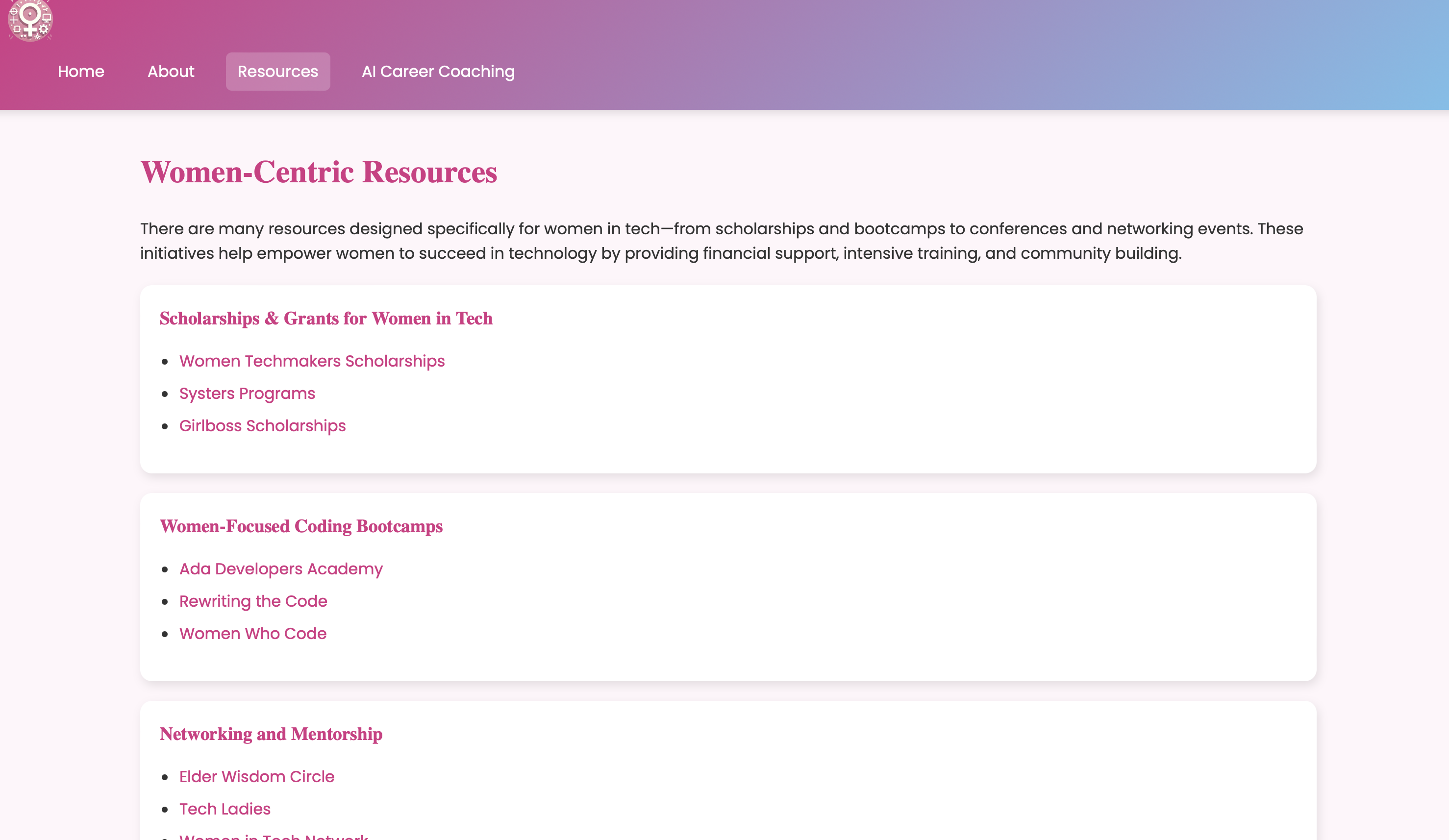
Task: Click Scholarships & Grants section heading
Action: point(325,318)
